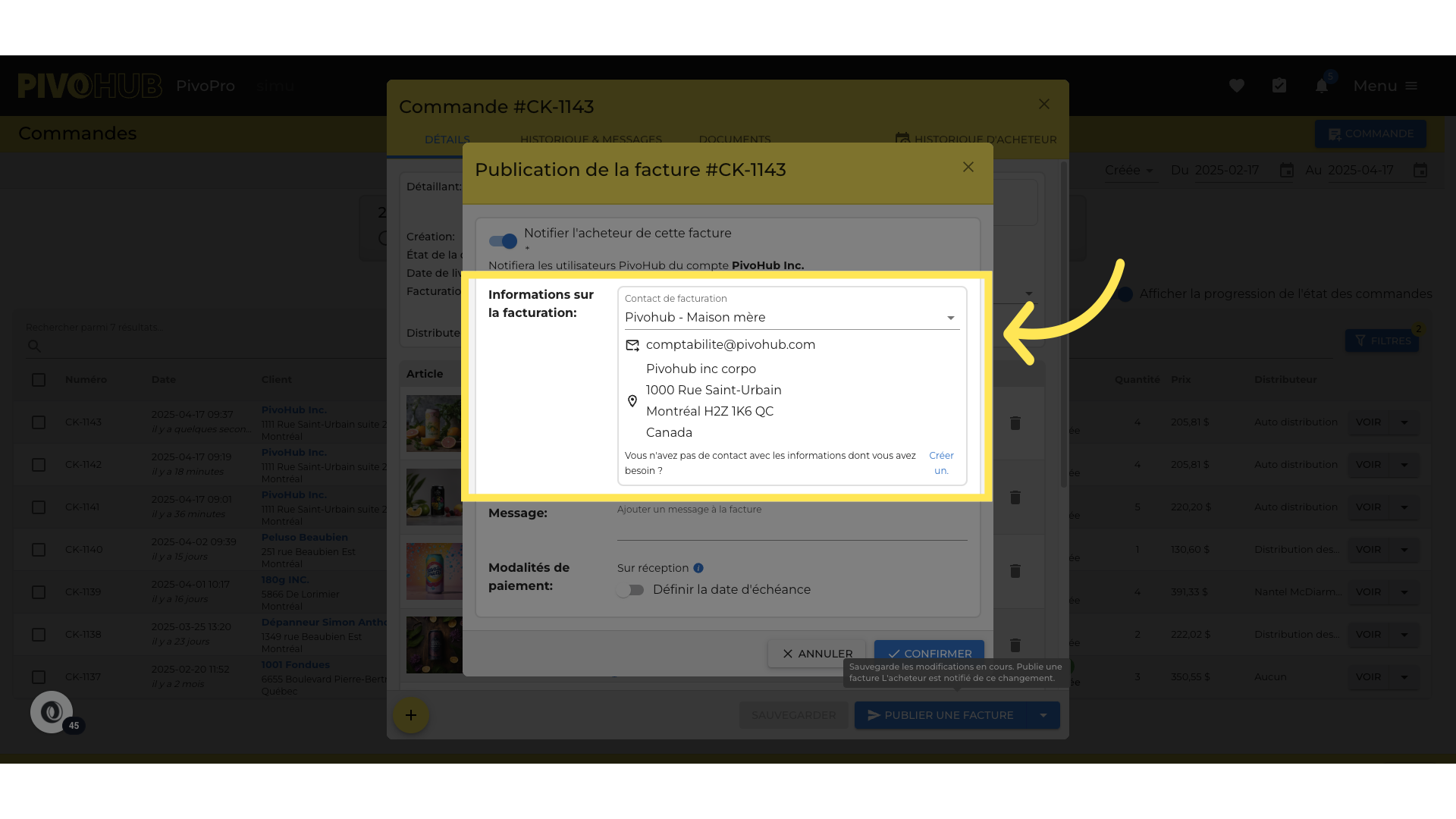Expand the Créée date type dropdown
Screen dimensions: 1456x819
tap(1129, 170)
